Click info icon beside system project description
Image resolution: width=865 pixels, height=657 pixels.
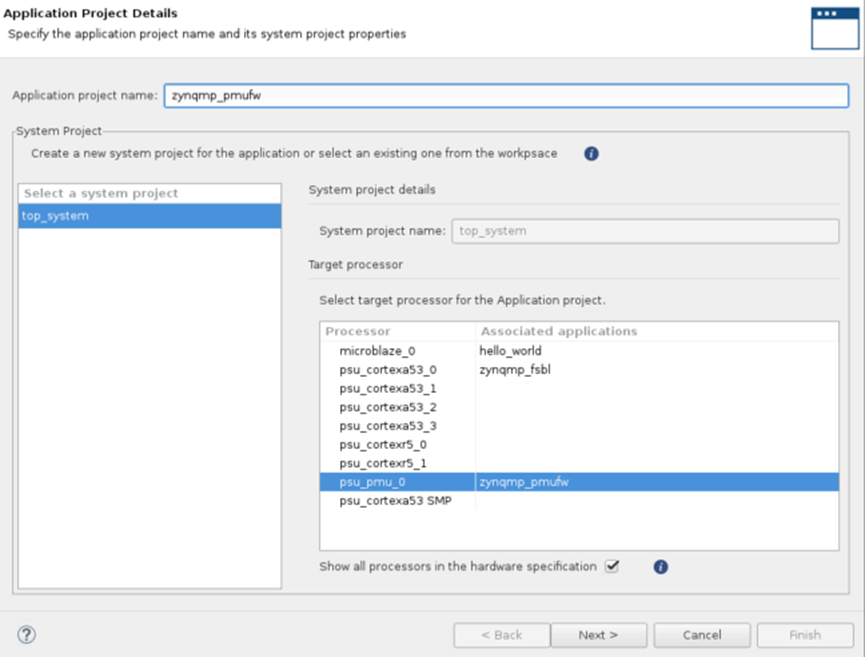click(591, 154)
